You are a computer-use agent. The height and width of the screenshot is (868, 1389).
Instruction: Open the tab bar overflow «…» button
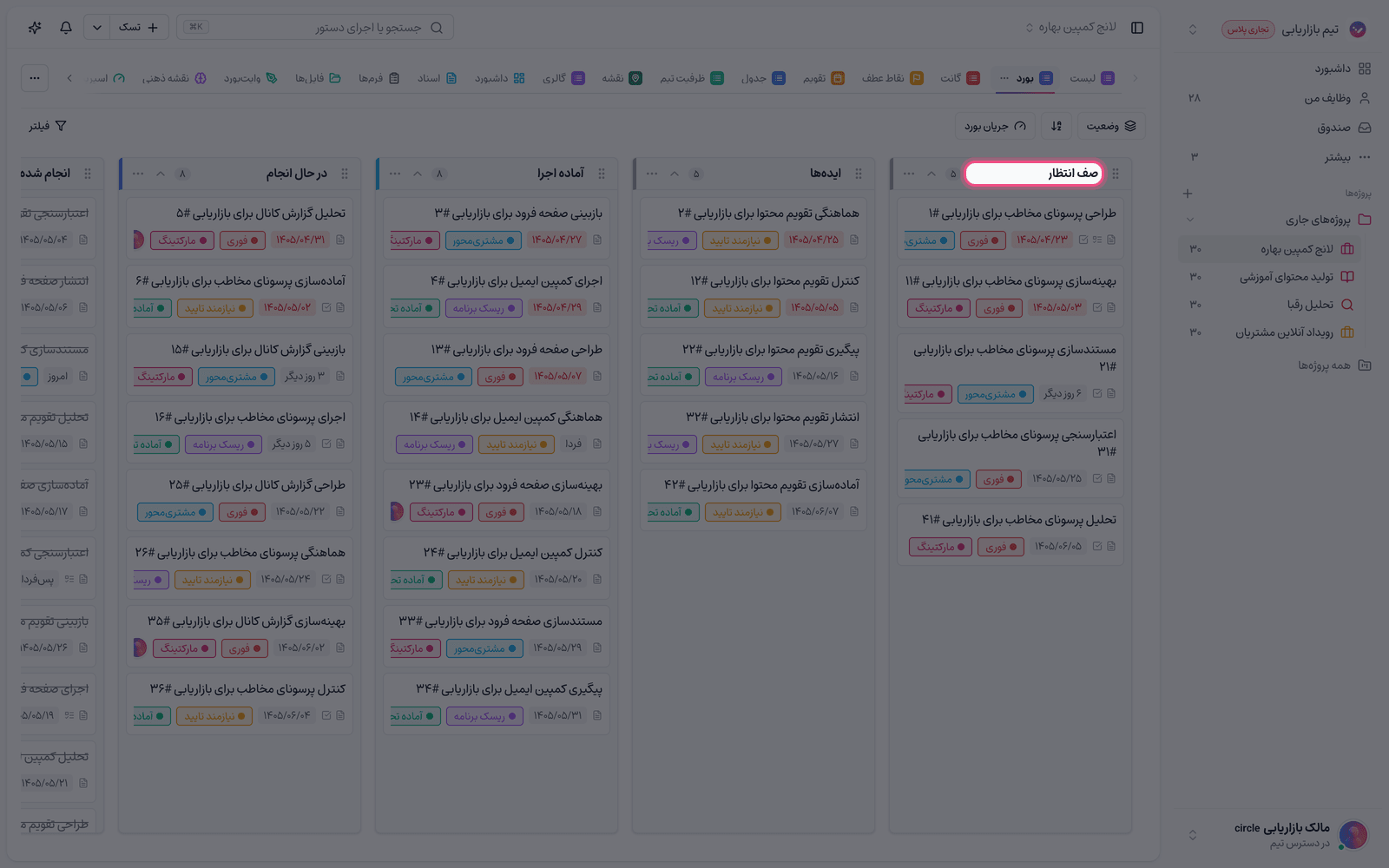tap(35, 78)
